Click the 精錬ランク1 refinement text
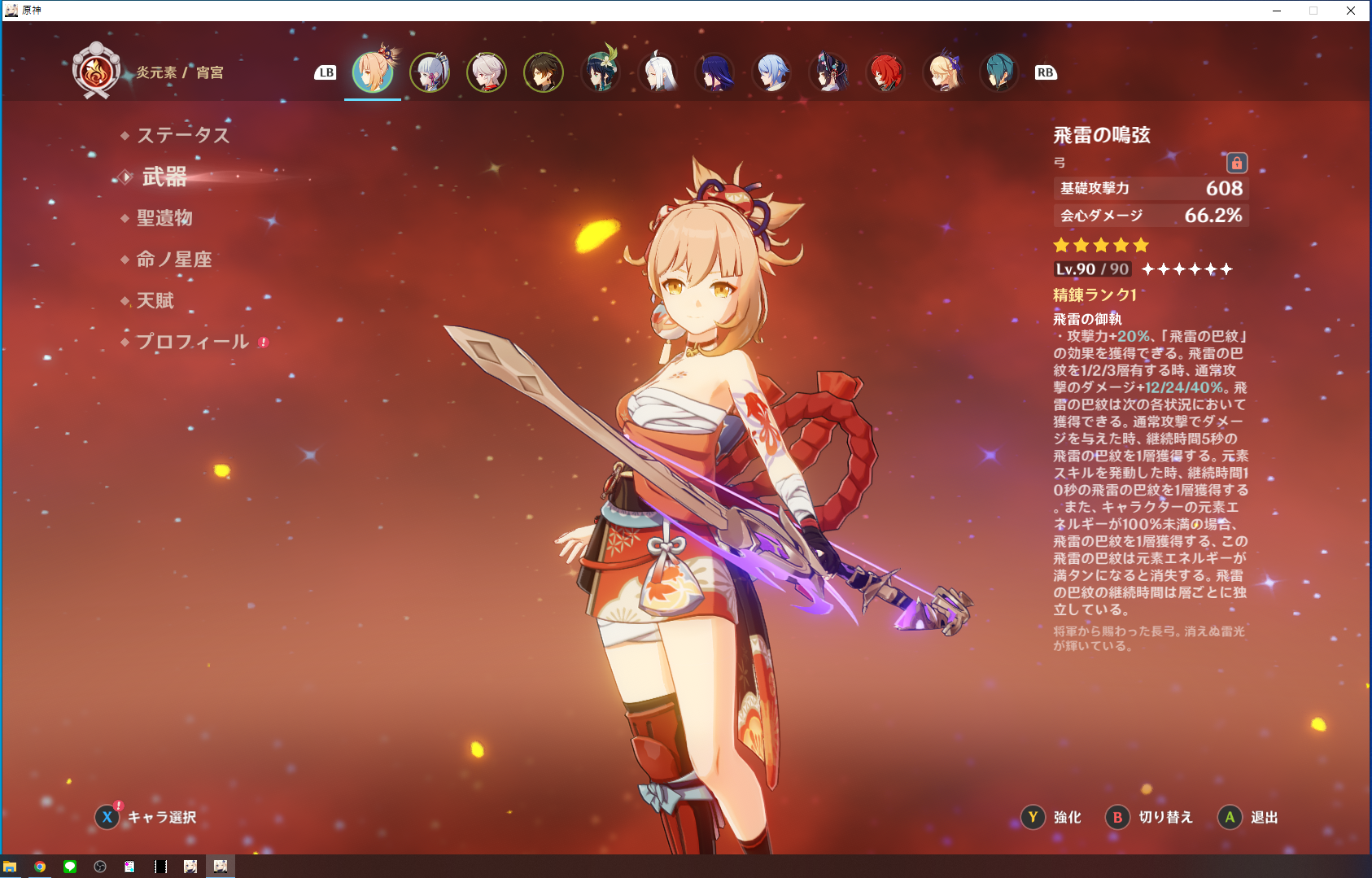This screenshot has width=1372, height=878. (1095, 295)
